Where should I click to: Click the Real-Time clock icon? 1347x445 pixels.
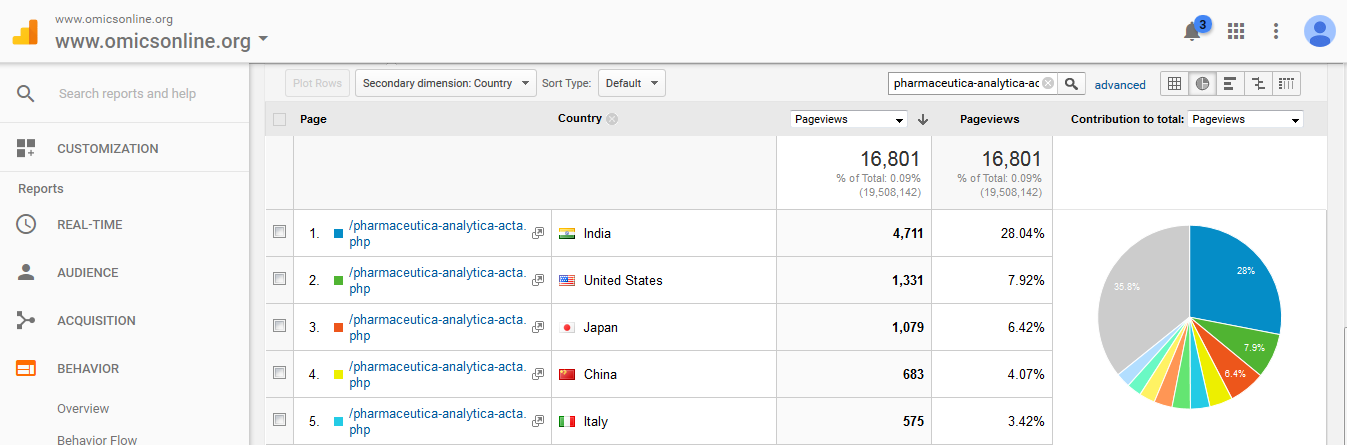26,224
